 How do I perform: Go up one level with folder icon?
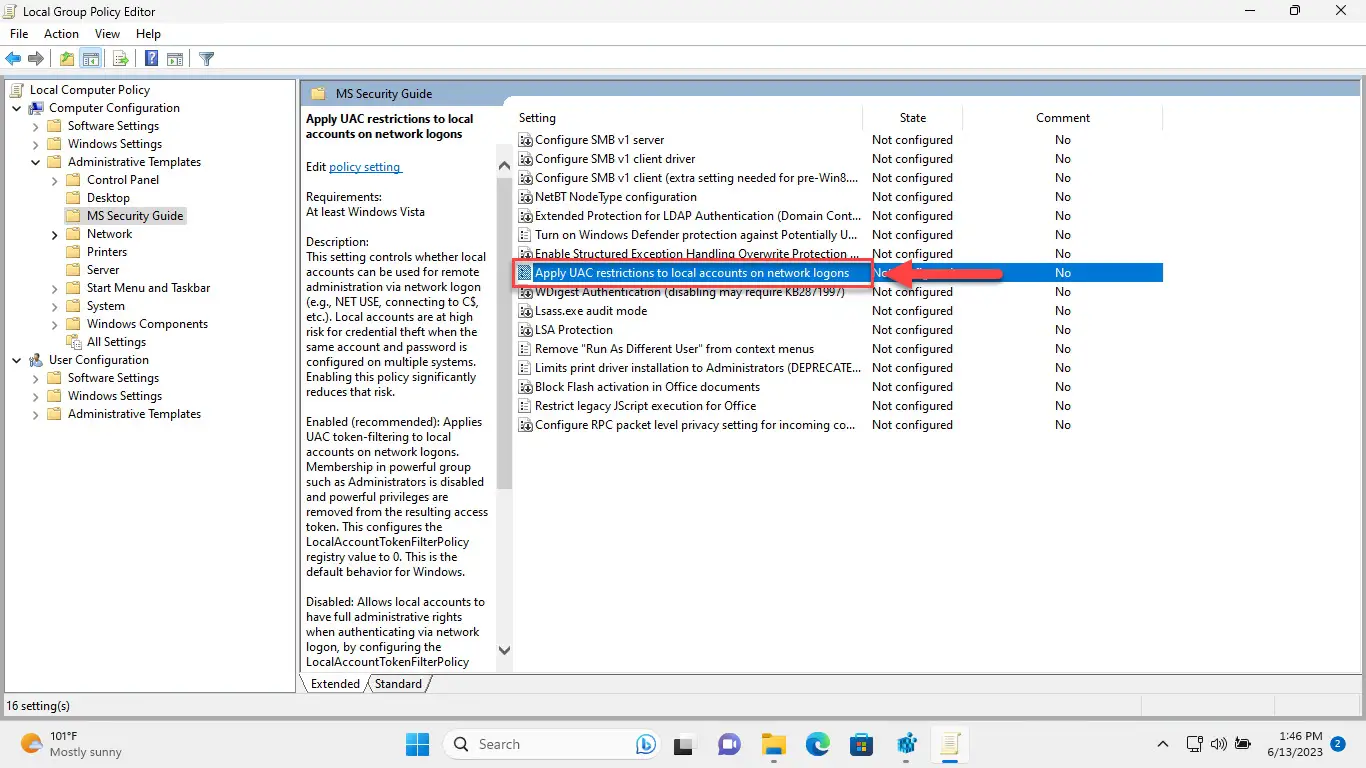(66, 59)
